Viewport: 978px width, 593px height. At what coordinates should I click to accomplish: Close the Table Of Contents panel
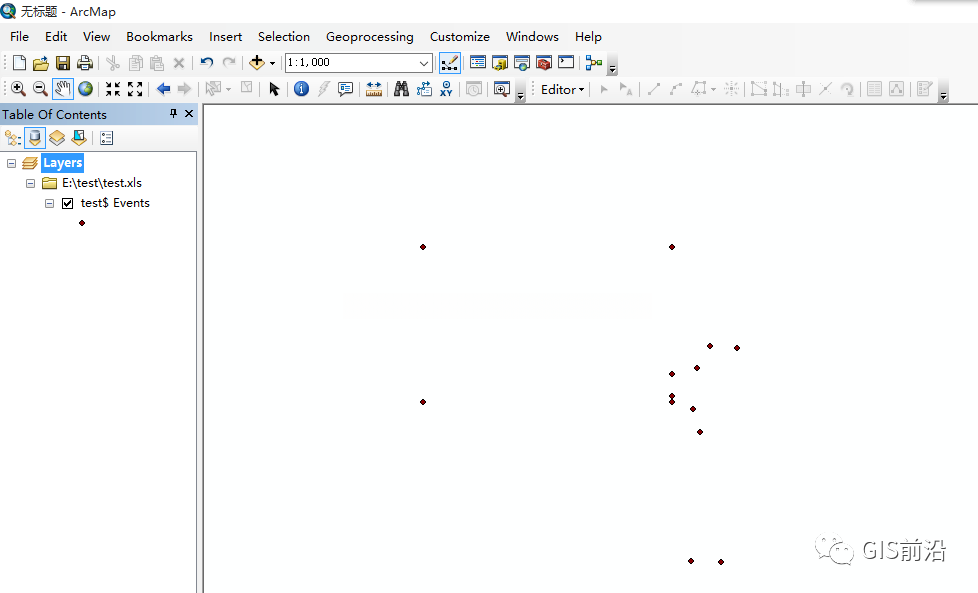pos(189,113)
